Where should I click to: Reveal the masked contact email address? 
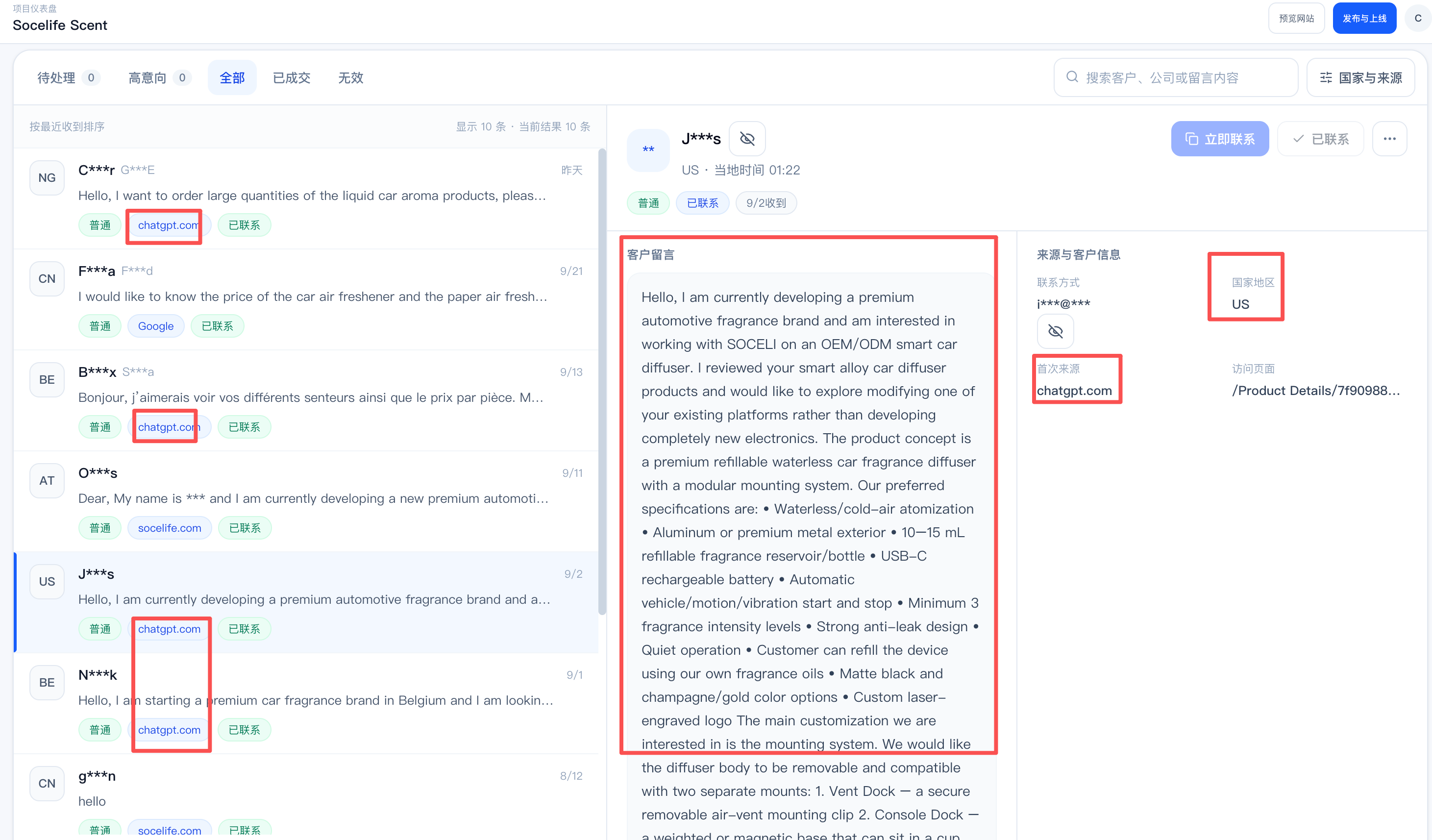(1055, 331)
